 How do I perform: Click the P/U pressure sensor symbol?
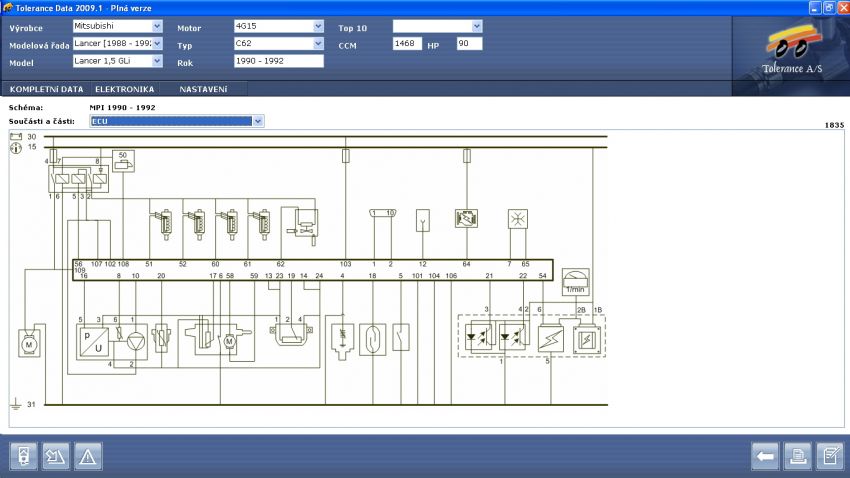[96, 340]
